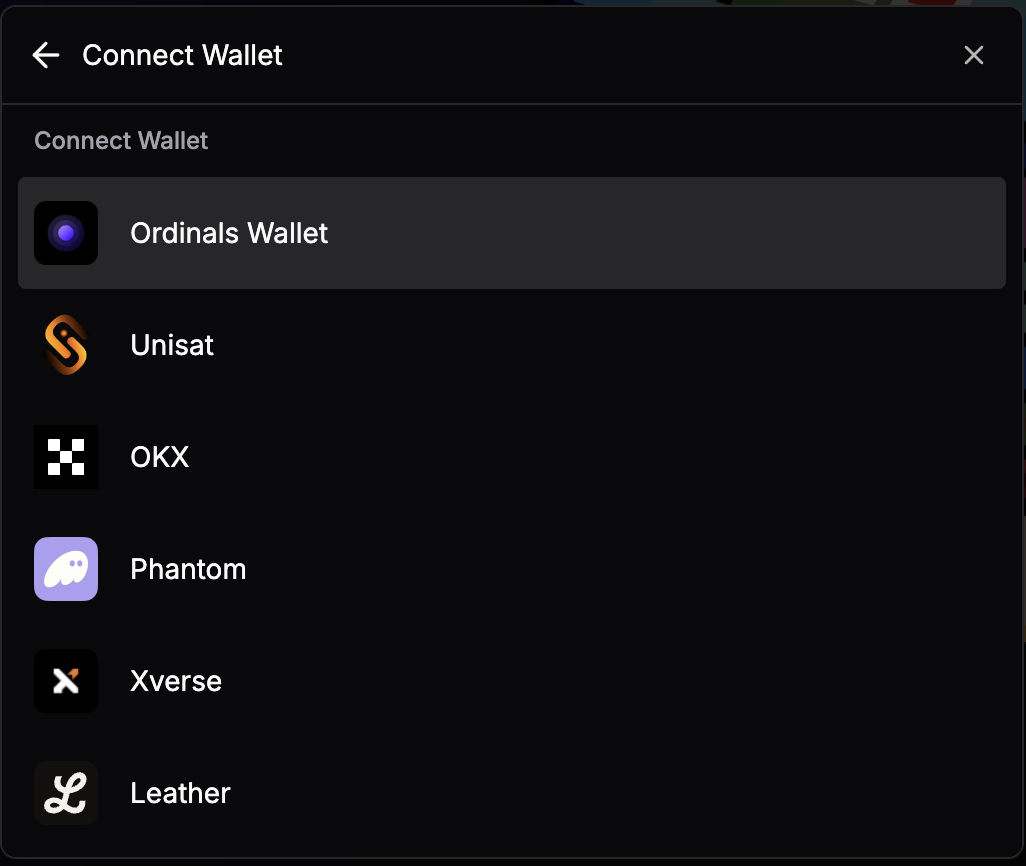1026x866 pixels.
Task: Pick the Leather text label
Action: [180, 793]
